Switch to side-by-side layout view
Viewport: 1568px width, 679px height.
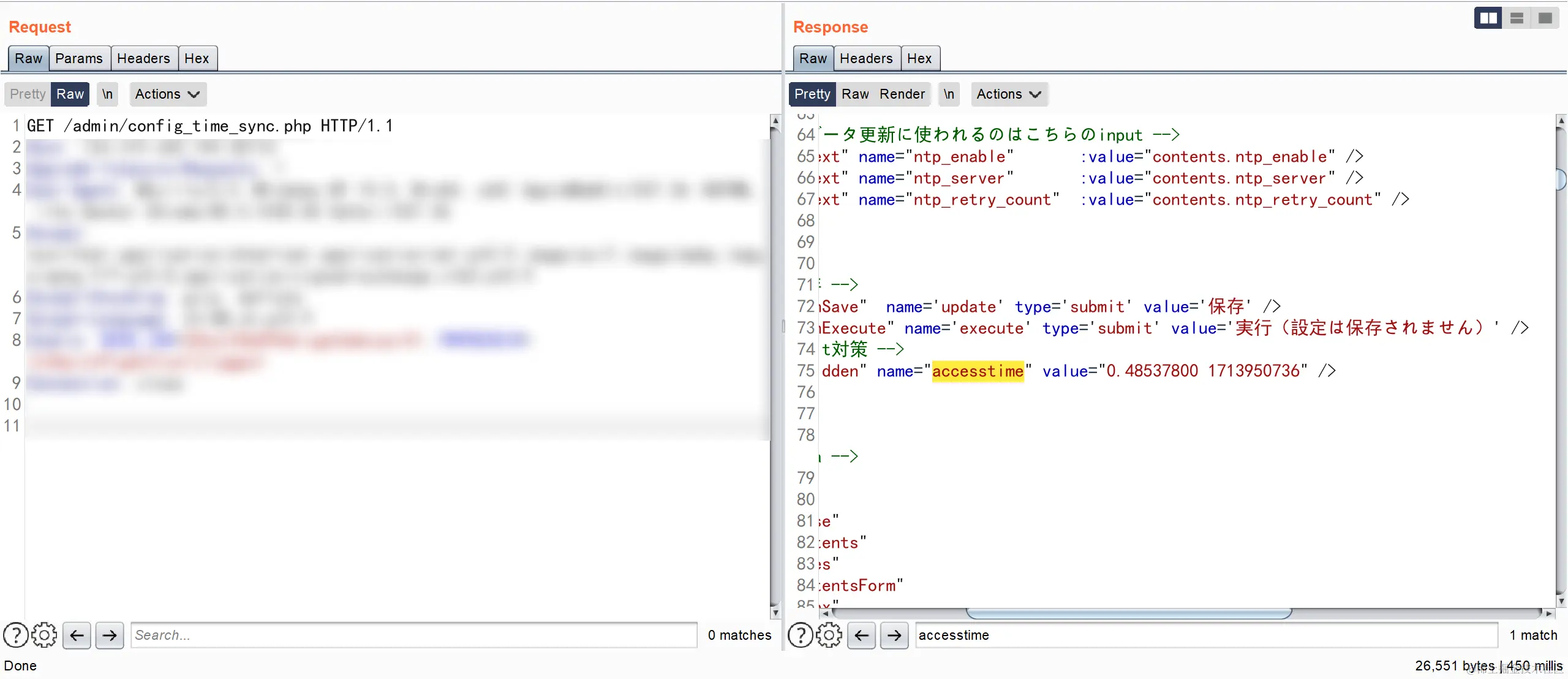1488,18
